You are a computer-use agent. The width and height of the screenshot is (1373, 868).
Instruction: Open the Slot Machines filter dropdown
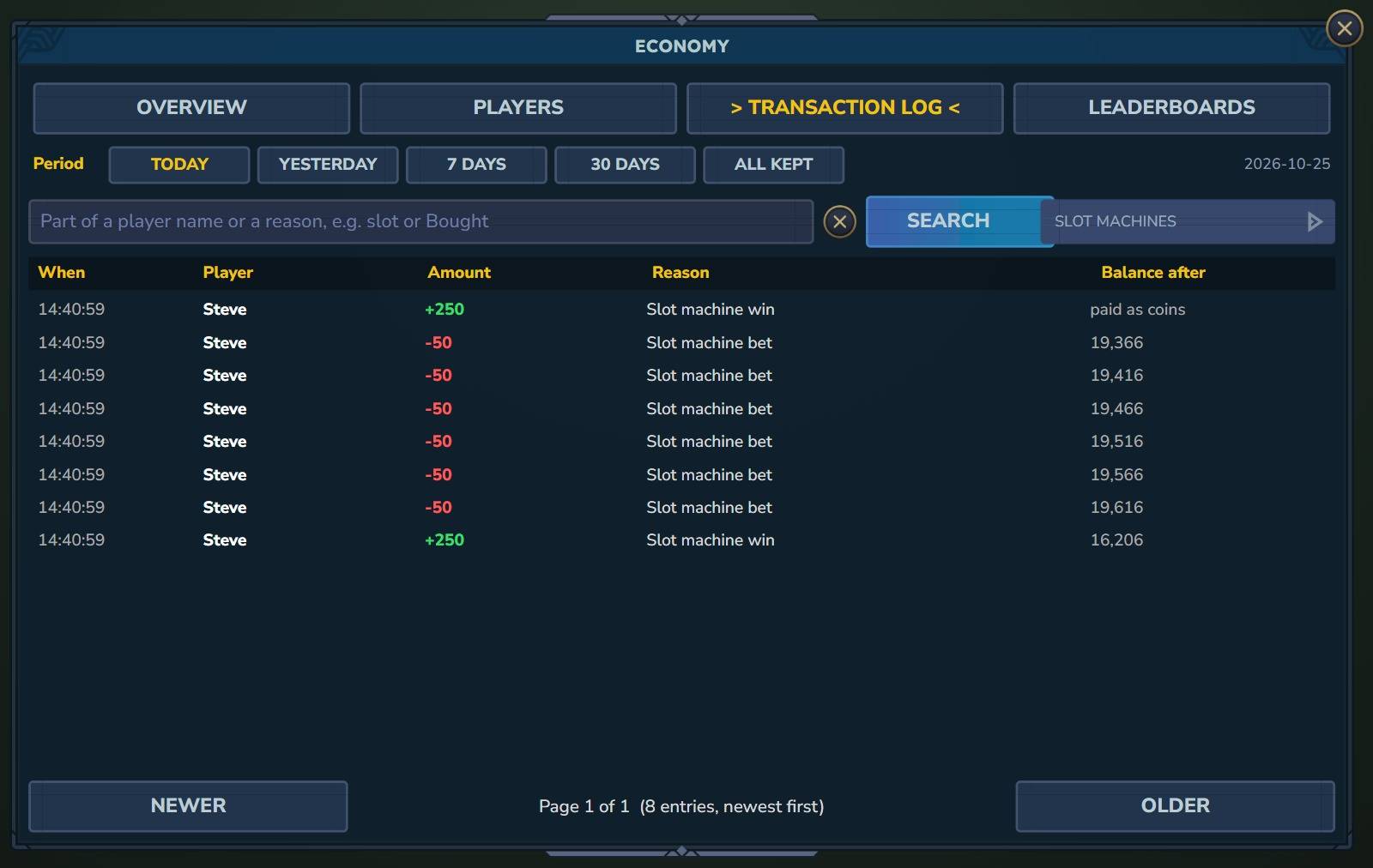[x=1188, y=221]
